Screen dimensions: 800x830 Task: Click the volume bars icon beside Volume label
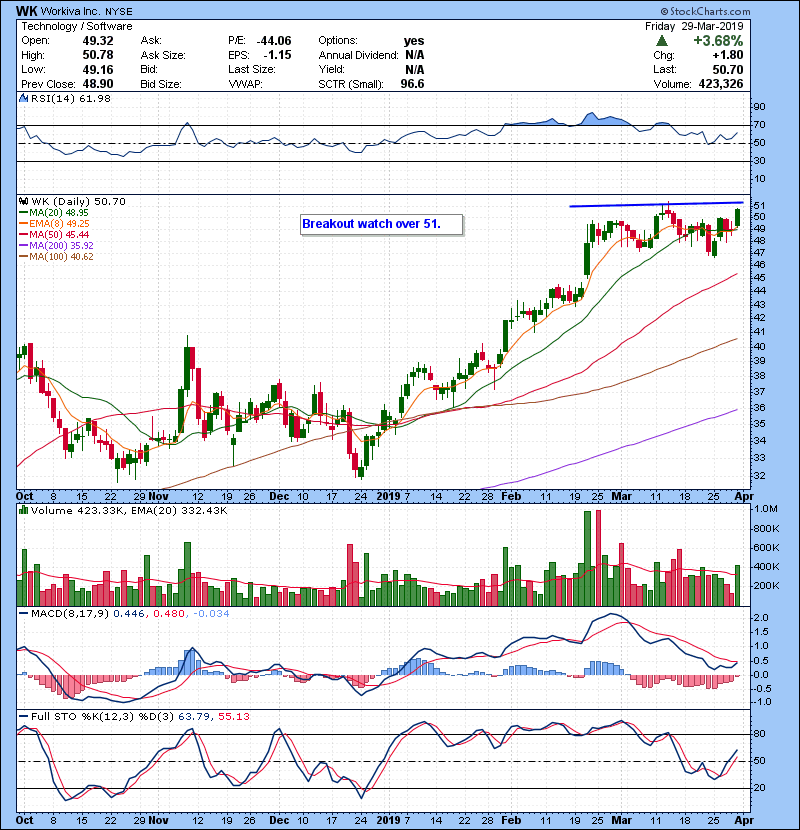click(x=23, y=510)
